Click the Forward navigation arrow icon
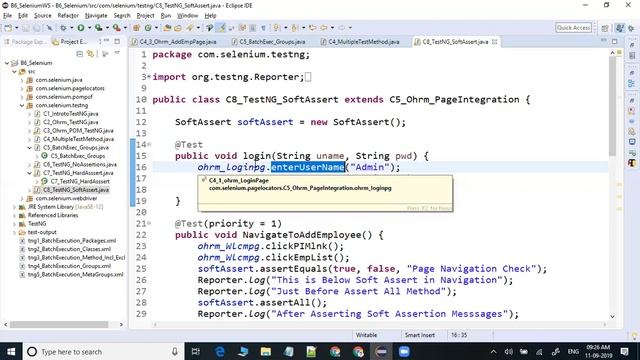The width and height of the screenshot is (640, 360). pyautogui.click(x=341, y=28)
